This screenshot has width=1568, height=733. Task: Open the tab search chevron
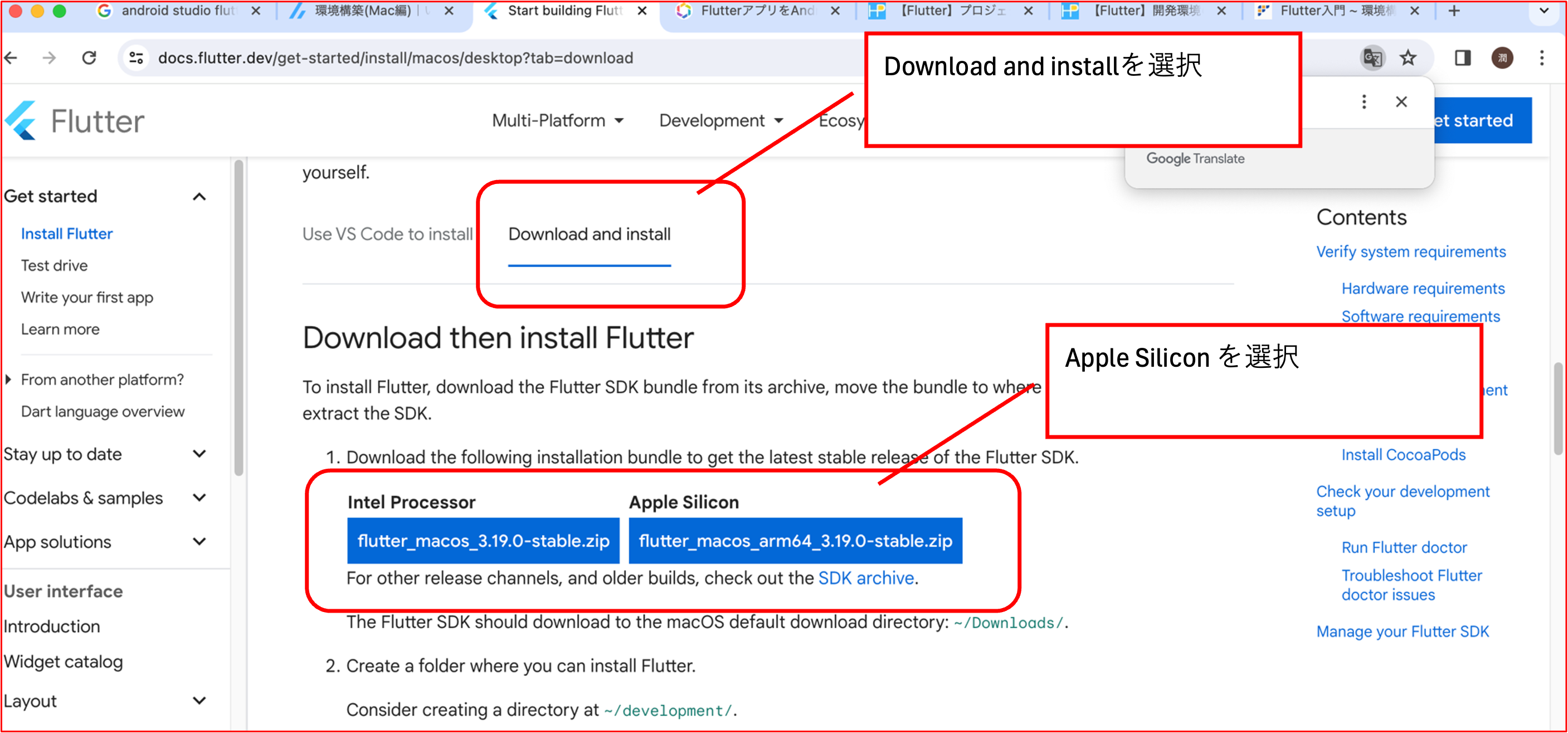tap(1543, 11)
